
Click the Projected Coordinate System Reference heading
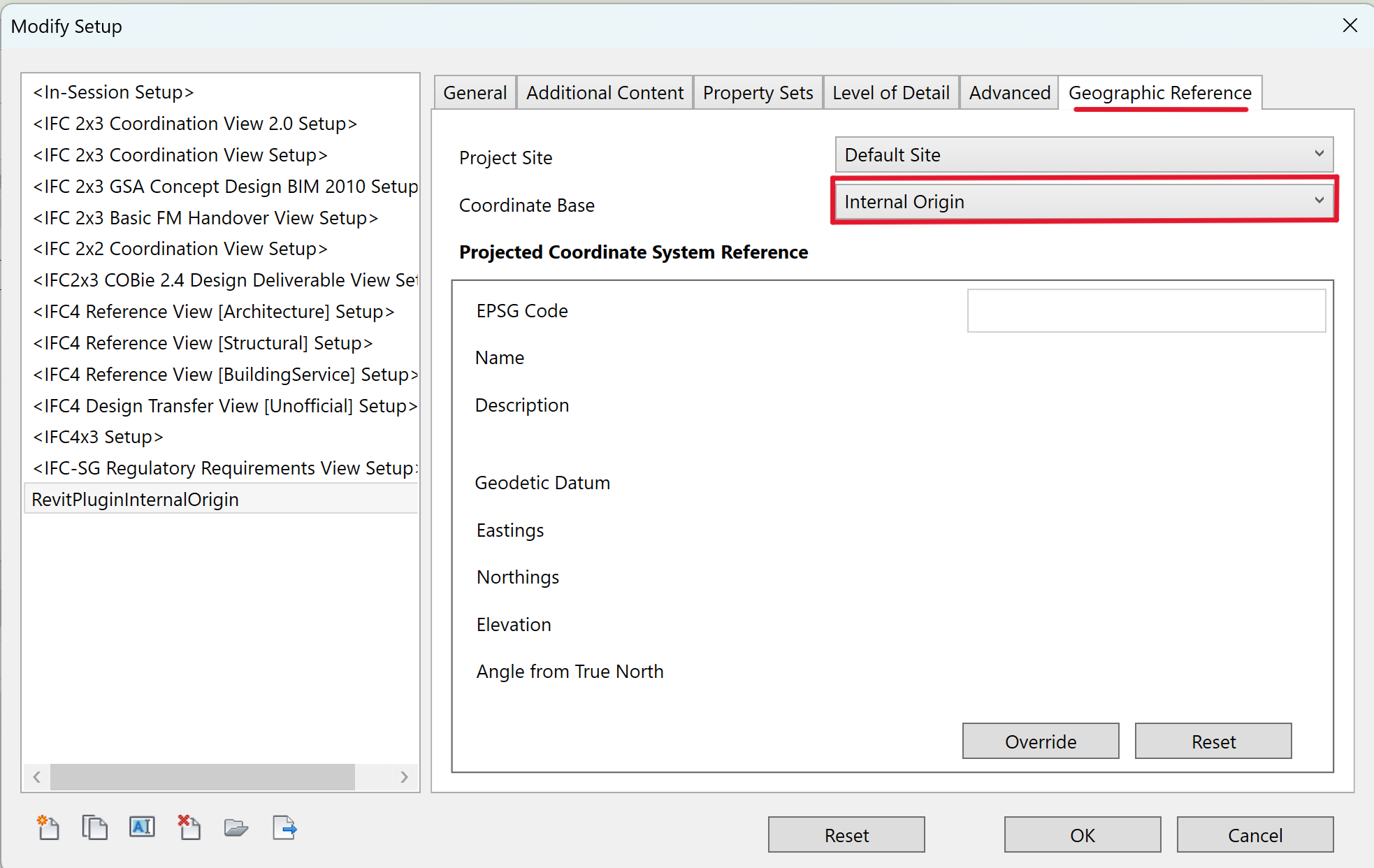click(x=633, y=252)
